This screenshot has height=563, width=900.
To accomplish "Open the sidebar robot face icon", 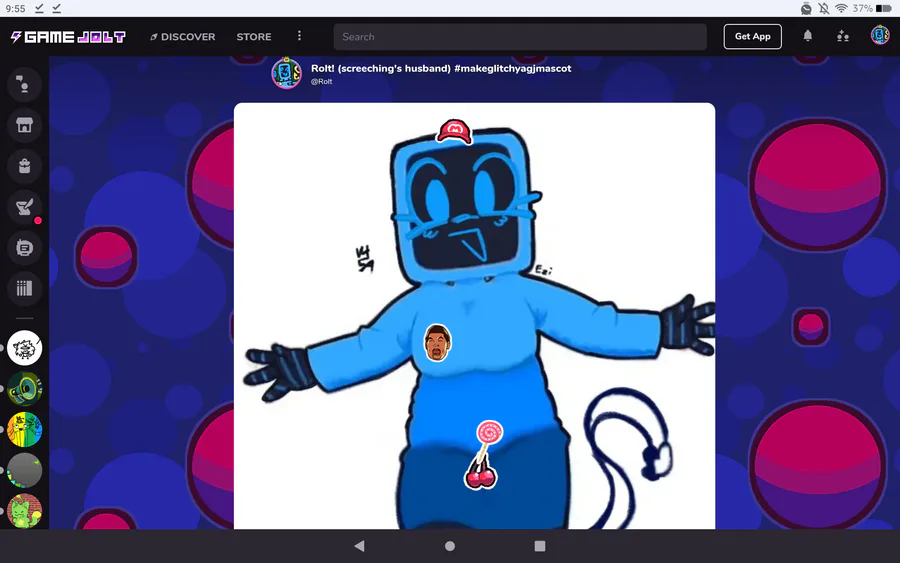I will pos(24,247).
